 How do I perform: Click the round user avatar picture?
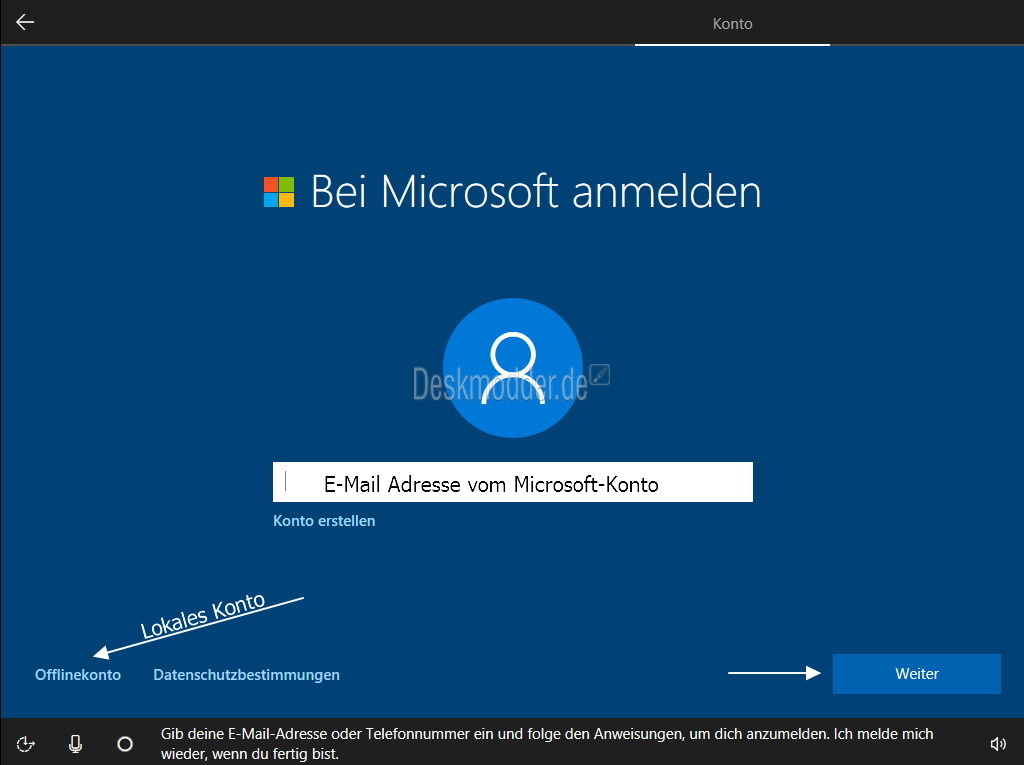point(513,368)
